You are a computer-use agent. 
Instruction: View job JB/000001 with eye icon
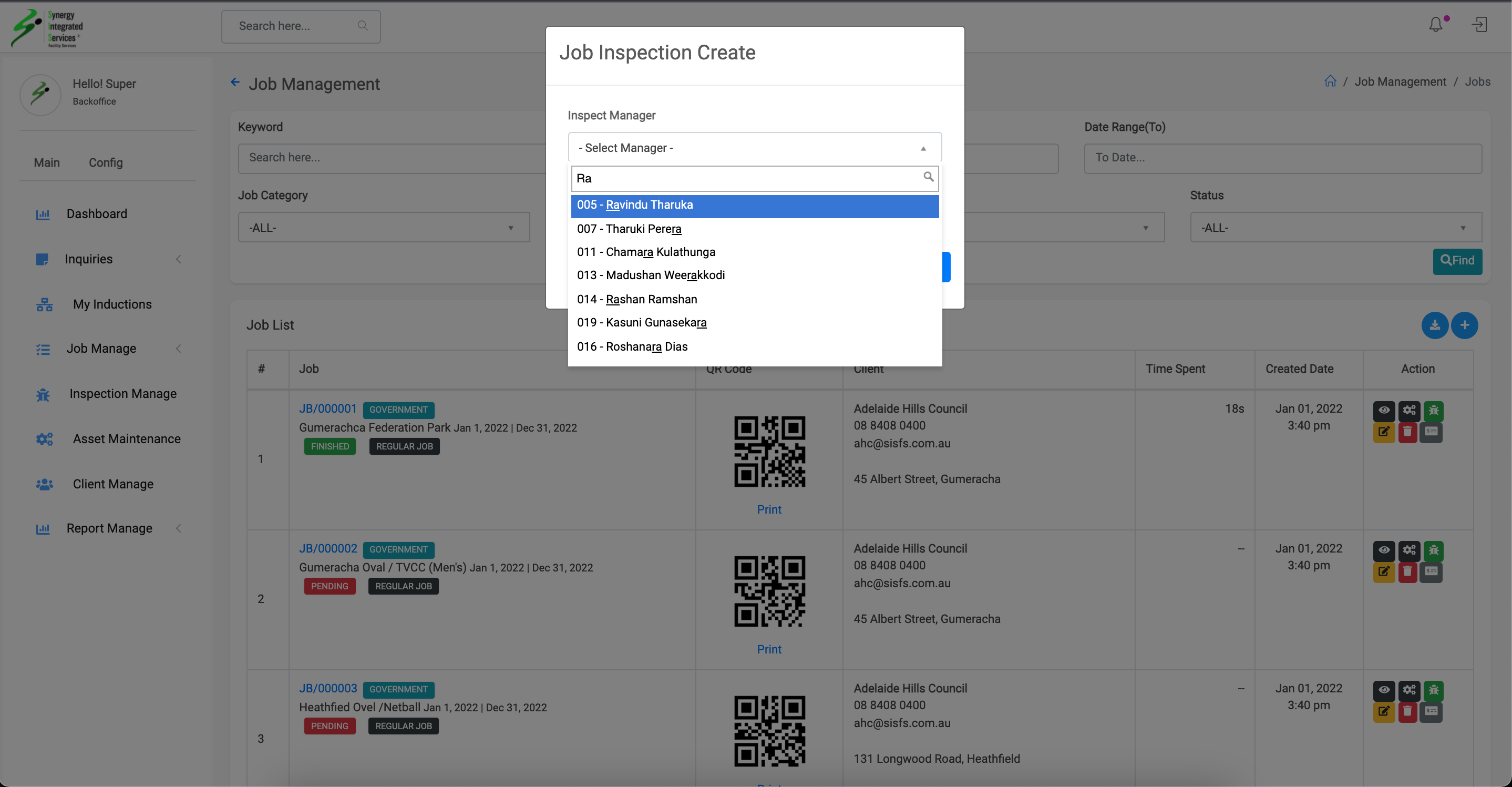pyautogui.click(x=1383, y=410)
